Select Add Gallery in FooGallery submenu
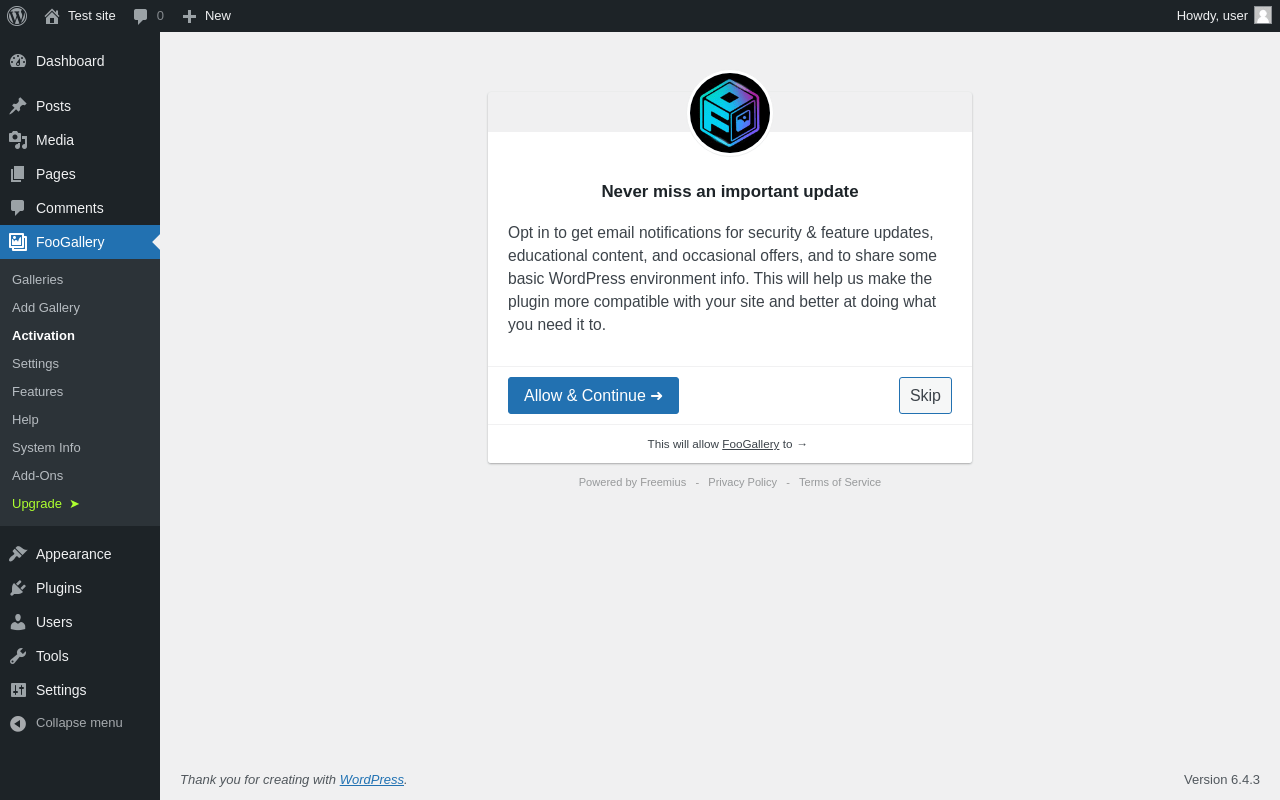Image resolution: width=1280 pixels, height=800 pixels. coord(80,308)
